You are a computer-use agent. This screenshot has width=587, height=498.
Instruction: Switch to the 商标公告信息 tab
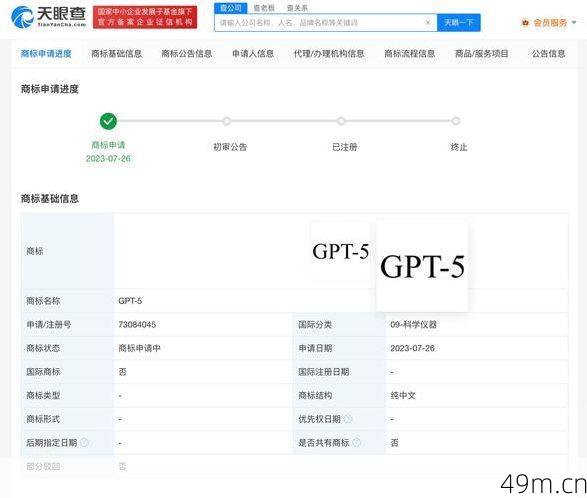[187, 54]
